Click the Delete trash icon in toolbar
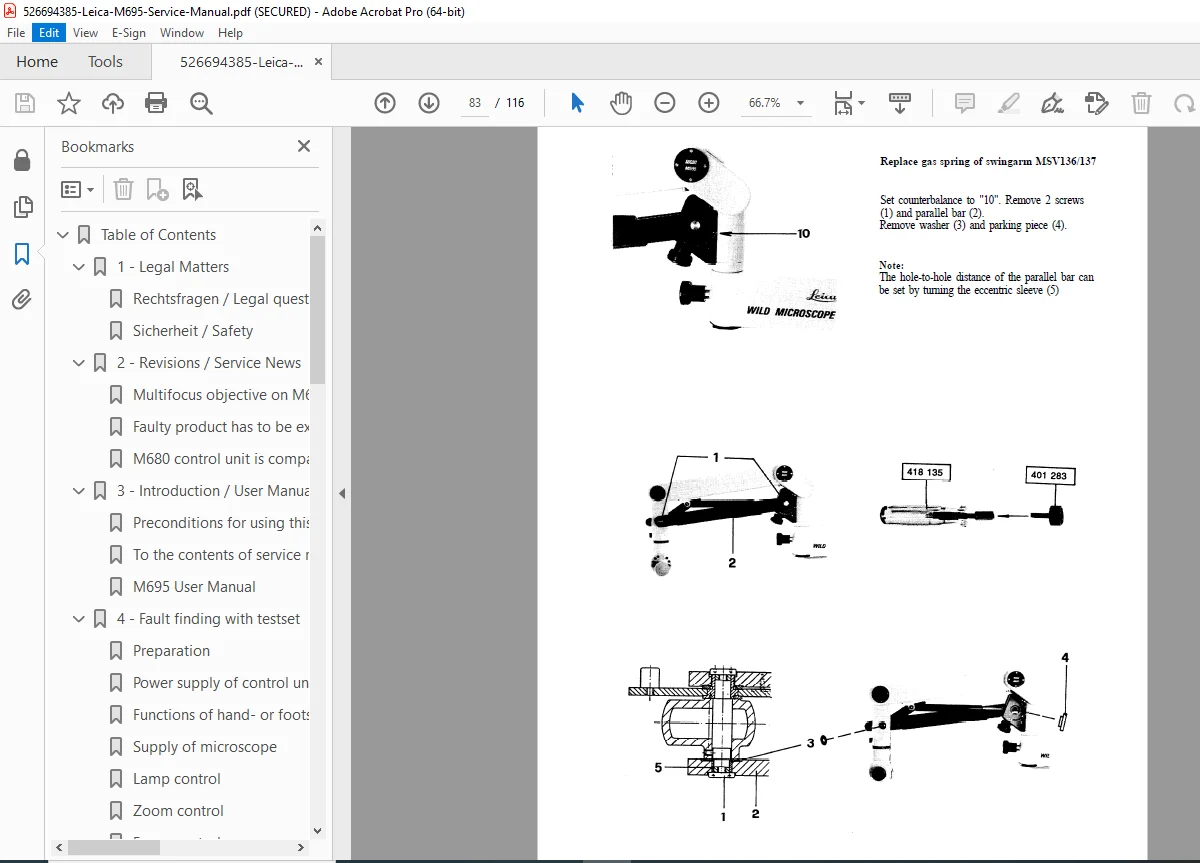1200x863 pixels. 1141,103
